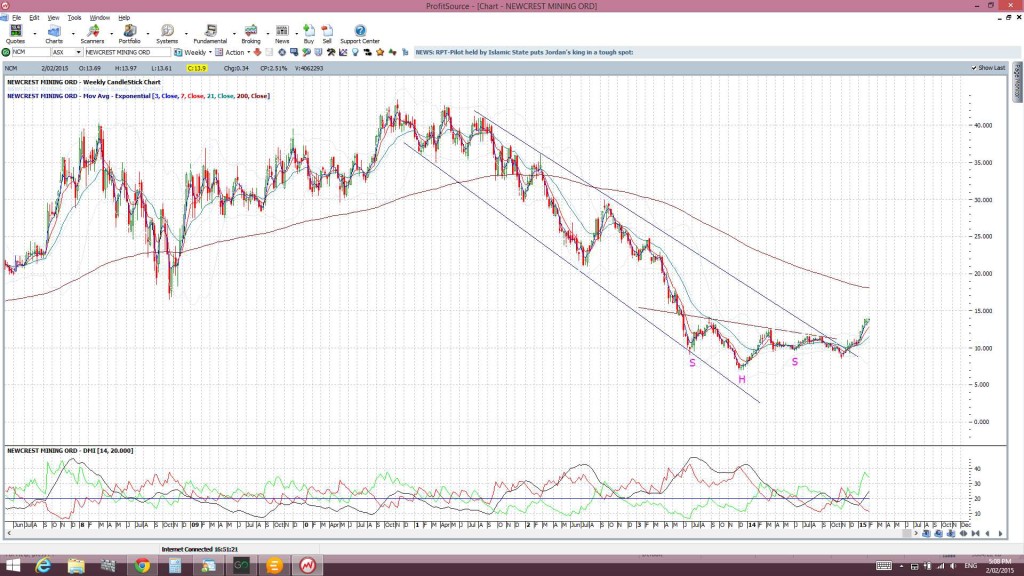Open the Help menu
1024x576 pixels.
click(x=124, y=18)
